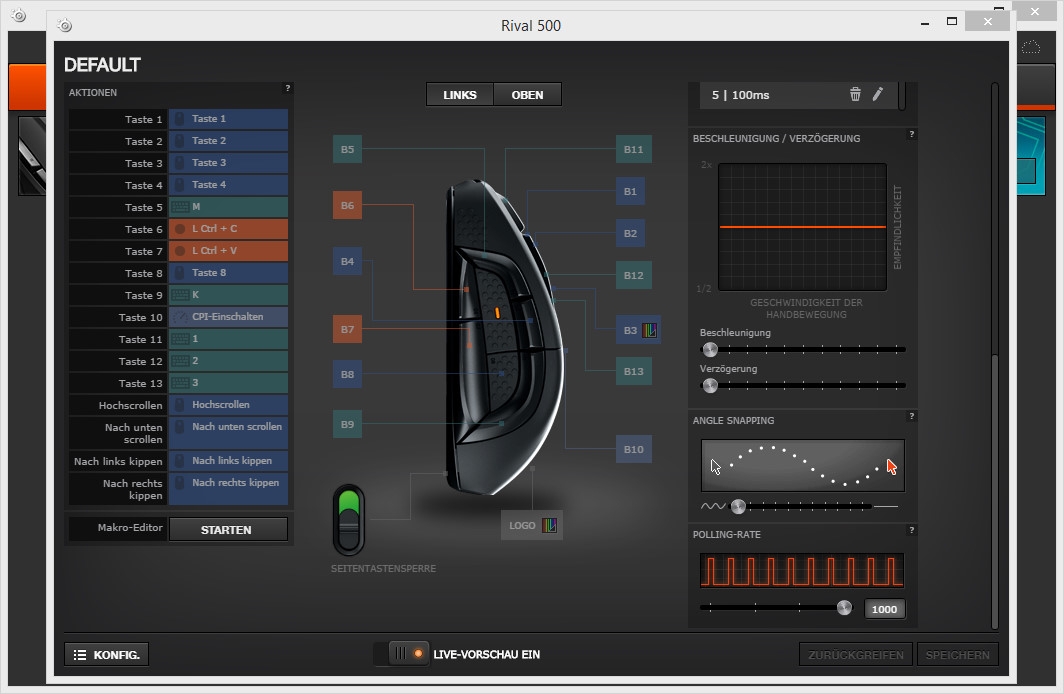Select the 5 | 100ms list entry

pyautogui.click(x=799, y=95)
